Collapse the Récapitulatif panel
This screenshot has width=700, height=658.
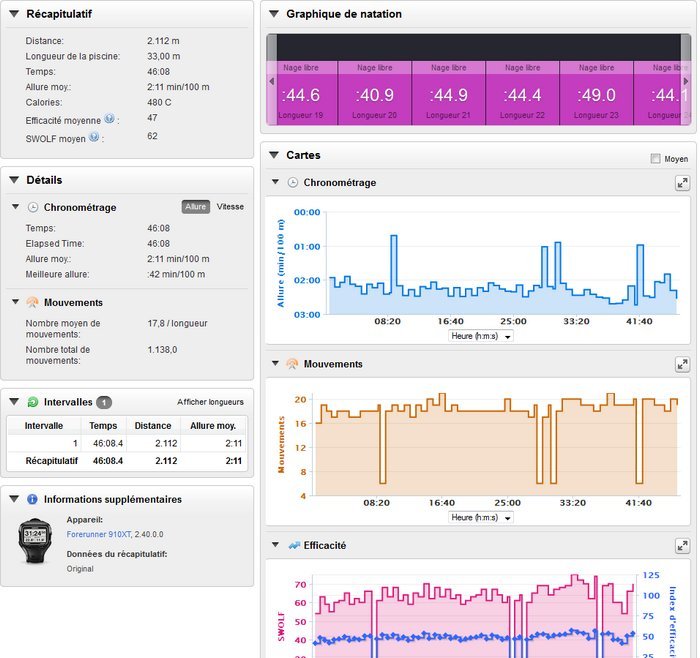(14, 14)
